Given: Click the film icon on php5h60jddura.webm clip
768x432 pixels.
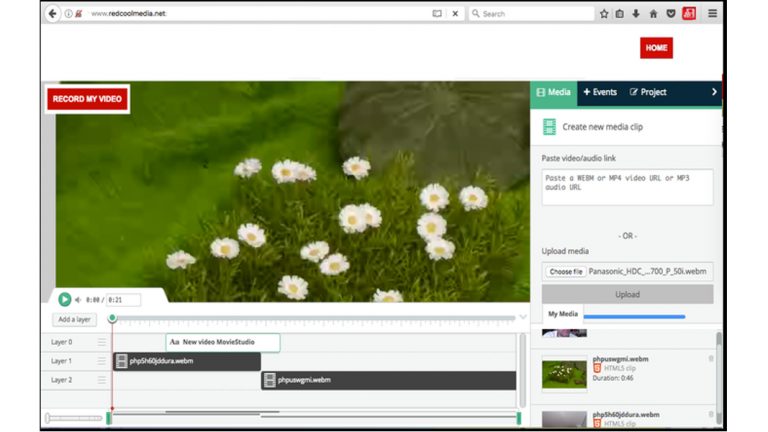Looking at the screenshot, I should click(121, 361).
